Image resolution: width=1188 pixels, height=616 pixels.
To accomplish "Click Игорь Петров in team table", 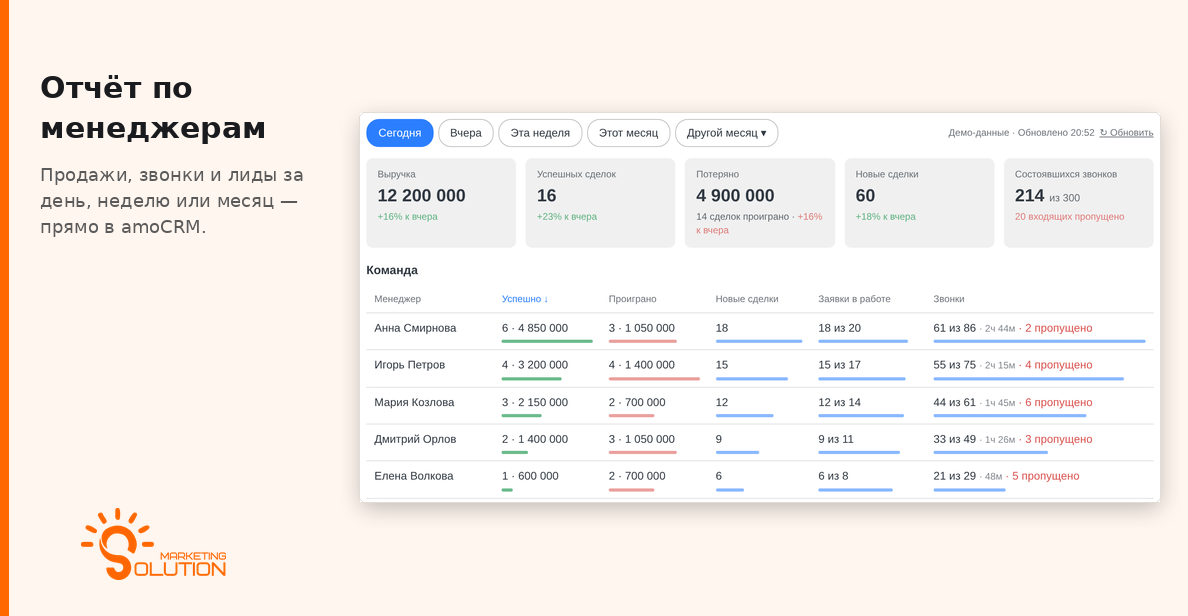I will pyautogui.click(x=409, y=364).
